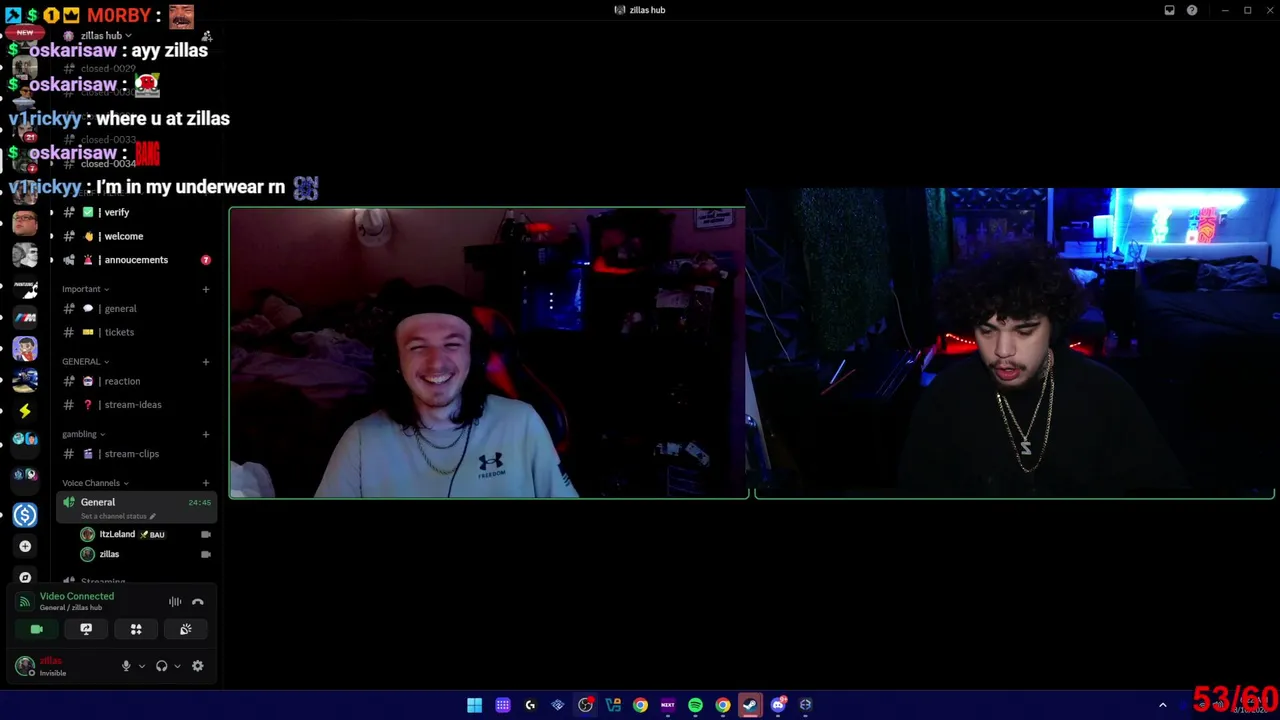
Task: Create channel in the GENERAL category
Action: 206,362
